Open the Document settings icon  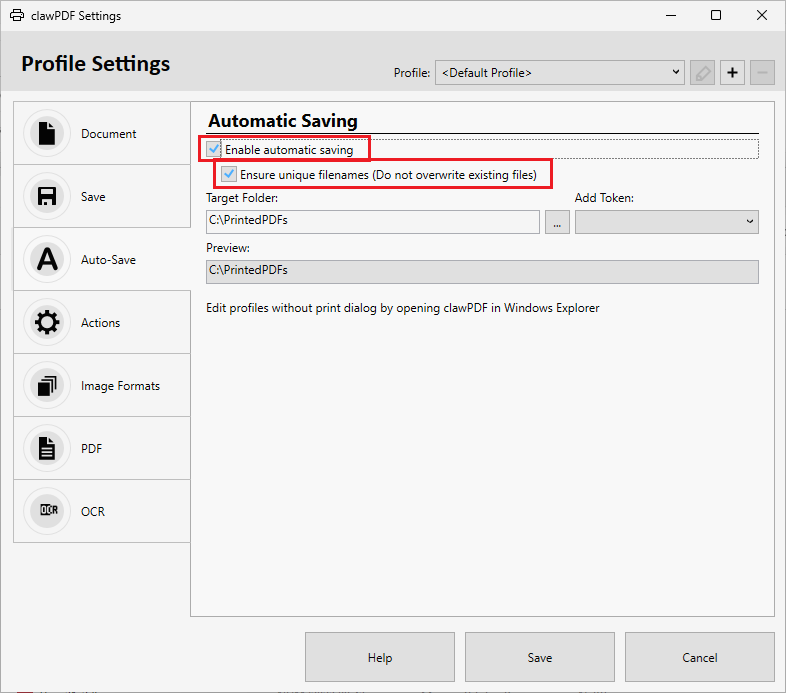[47, 133]
